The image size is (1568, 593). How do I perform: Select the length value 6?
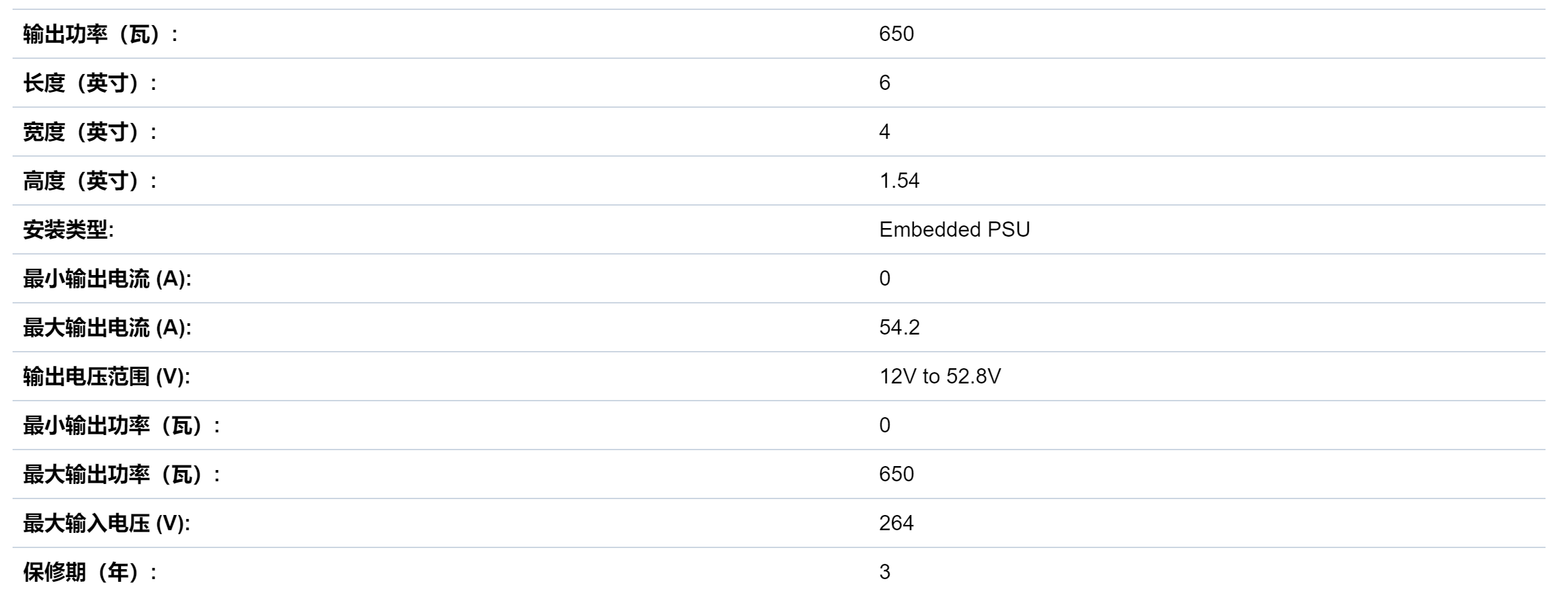pyautogui.click(x=885, y=83)
